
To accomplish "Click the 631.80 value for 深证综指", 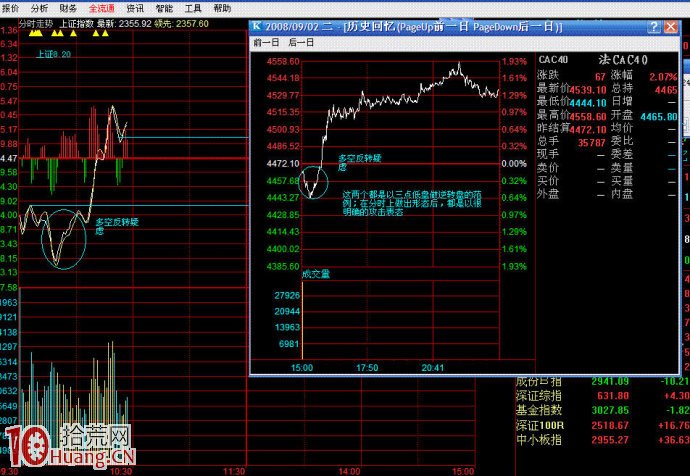I will [x=613, y=396].
